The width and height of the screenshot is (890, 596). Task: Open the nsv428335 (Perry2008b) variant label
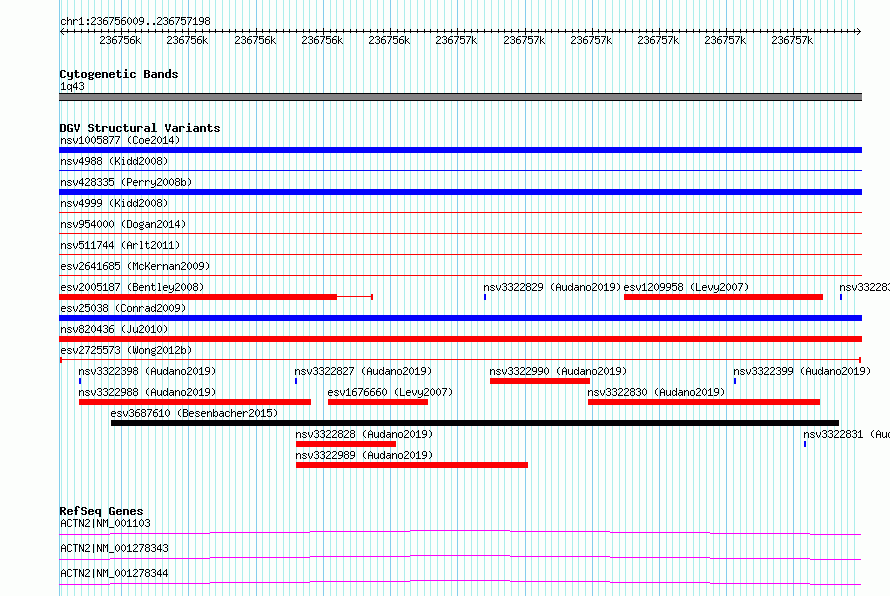click(126, 182)
